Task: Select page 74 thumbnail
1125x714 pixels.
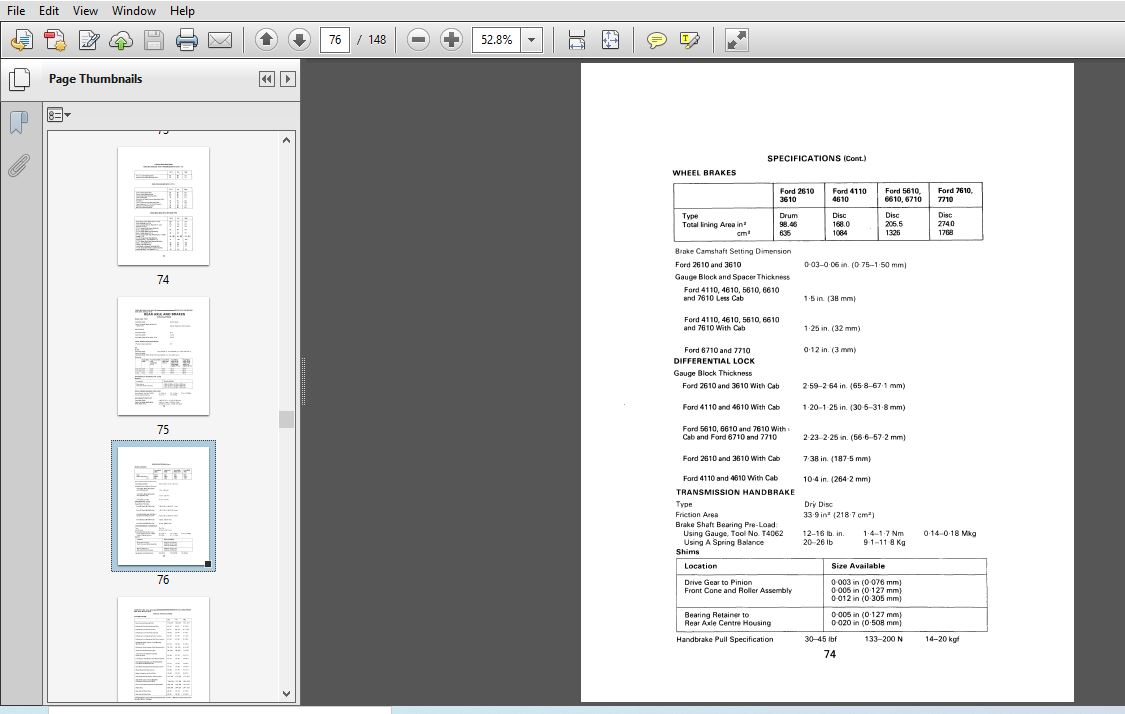Action: tap(164, 206)
